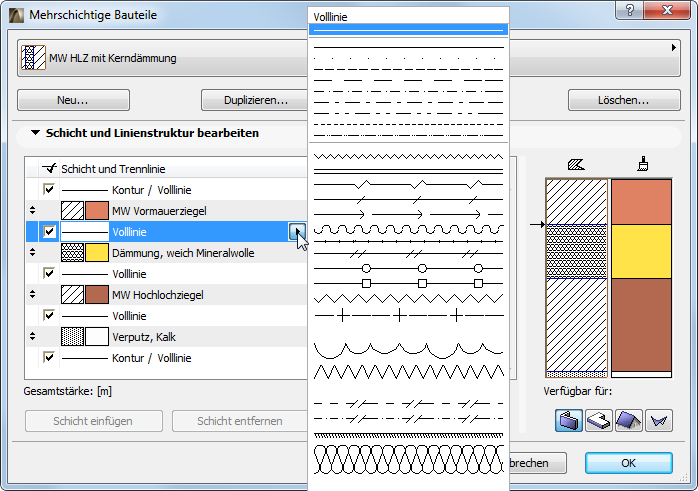Screen dimensions: 698x491
Task: Click the MW HLZ composite hatch thumbnail icon
Action: tap(33, 58)
